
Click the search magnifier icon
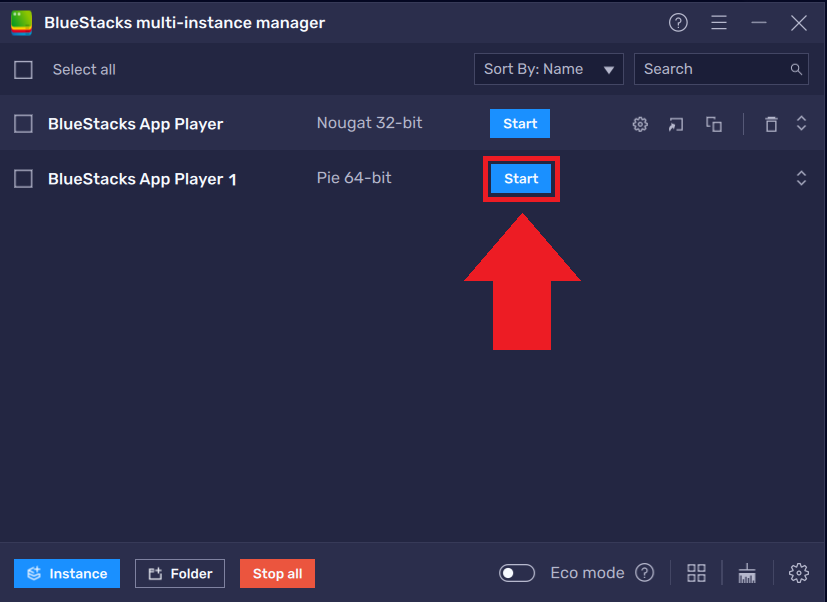796,69
